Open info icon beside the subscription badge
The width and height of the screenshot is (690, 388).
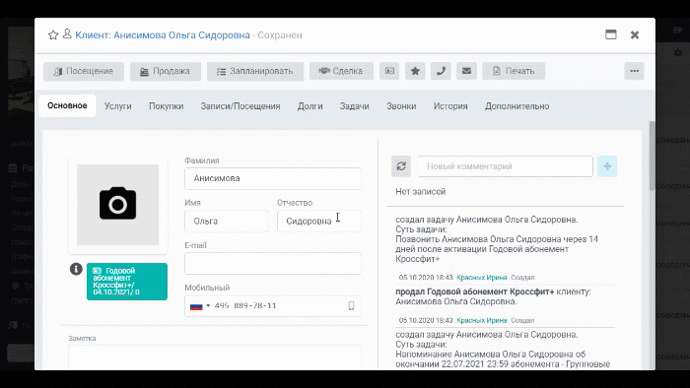[x=76, y=269]
